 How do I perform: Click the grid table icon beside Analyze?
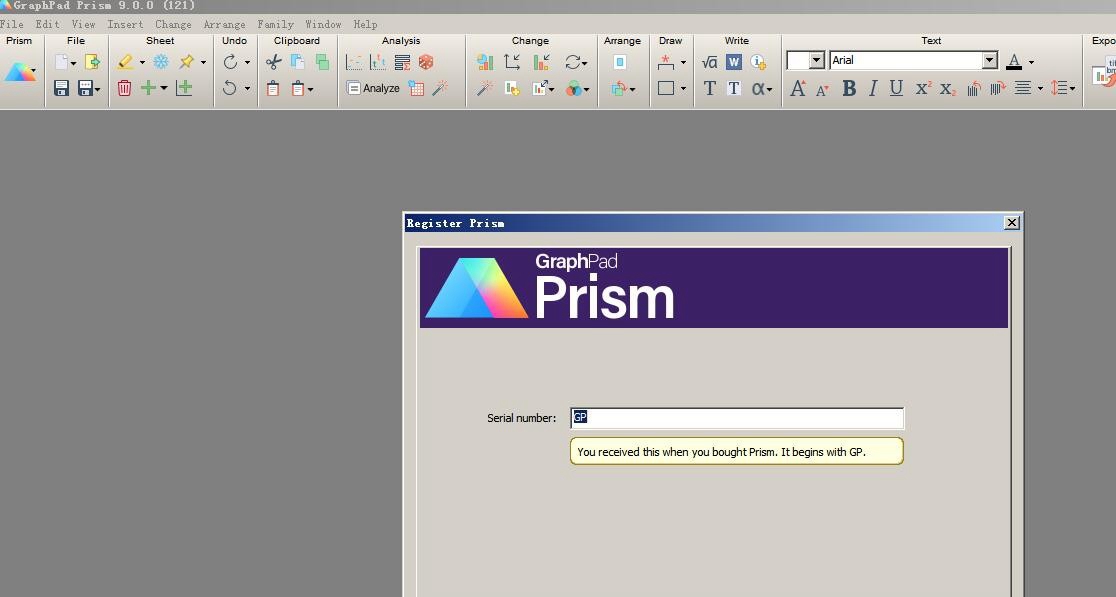[x=416, y=88]
